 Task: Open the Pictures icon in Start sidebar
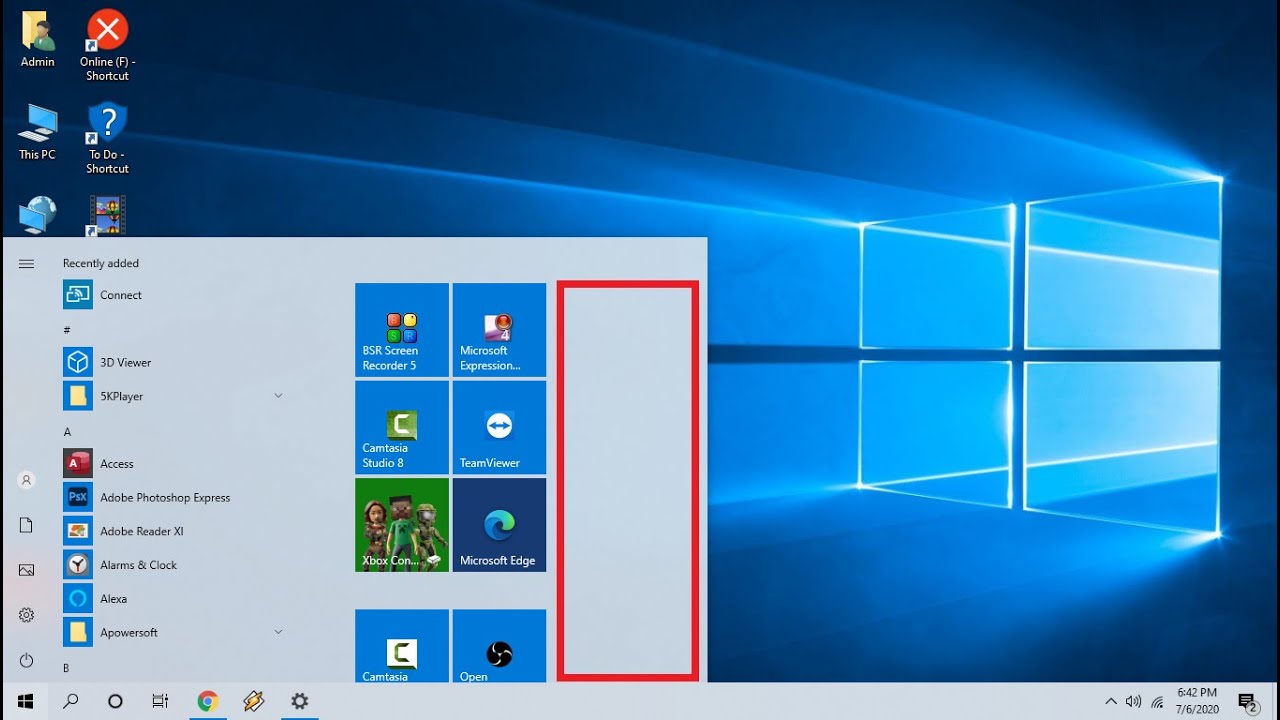coord(27,570)
